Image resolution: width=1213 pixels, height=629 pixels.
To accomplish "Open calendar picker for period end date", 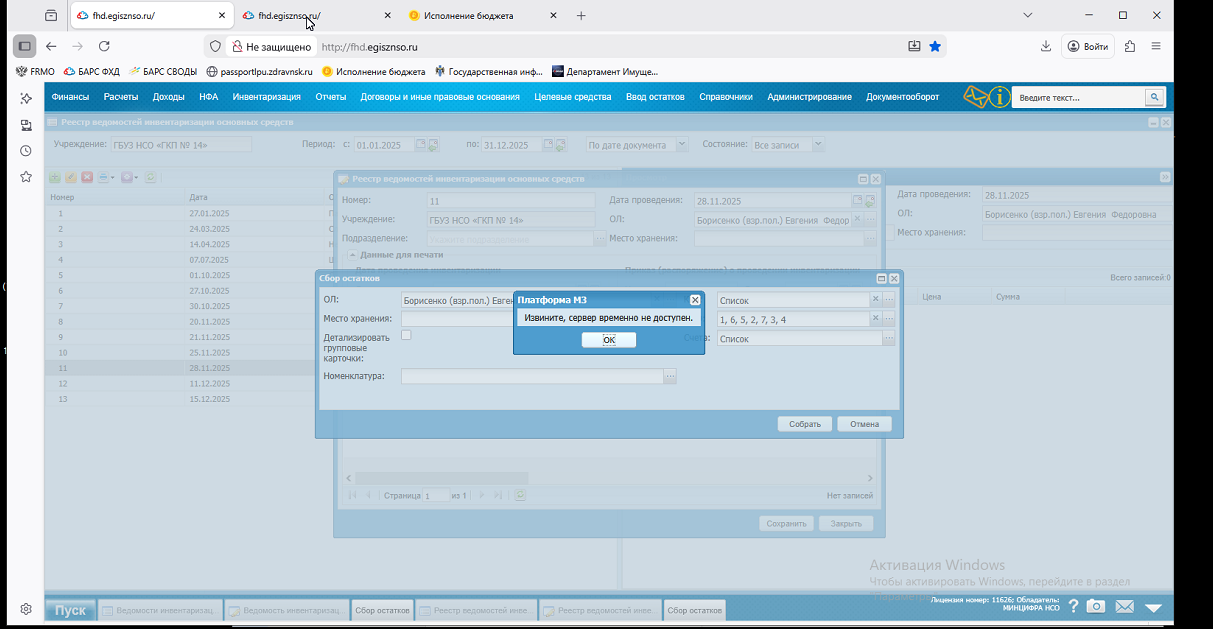I will pyautogui.click(x=548, y=145).
